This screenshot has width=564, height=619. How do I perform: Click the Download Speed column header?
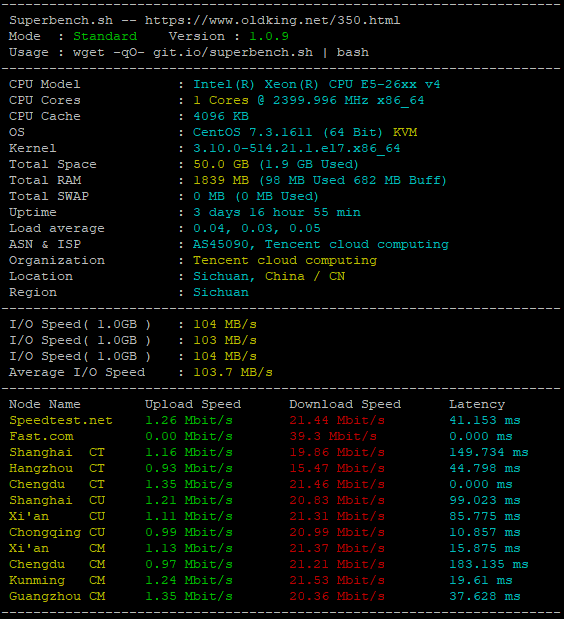click(x=345, y=404)
